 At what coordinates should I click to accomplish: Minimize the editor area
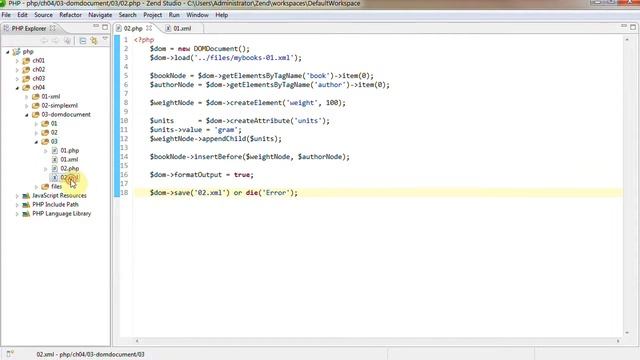tap(624, 27)
